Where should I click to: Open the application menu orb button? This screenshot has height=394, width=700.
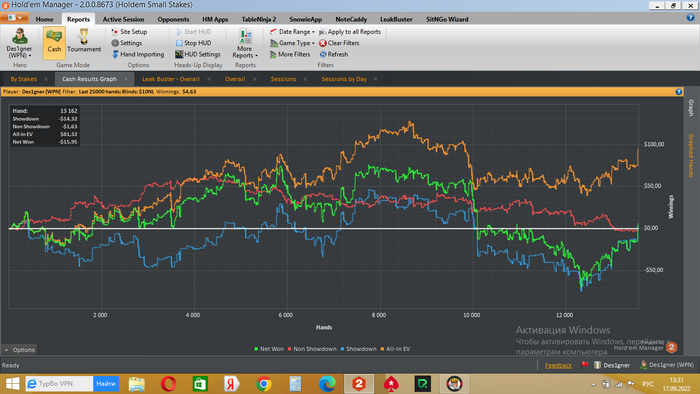pyautogui.click(x=14, y=18)
